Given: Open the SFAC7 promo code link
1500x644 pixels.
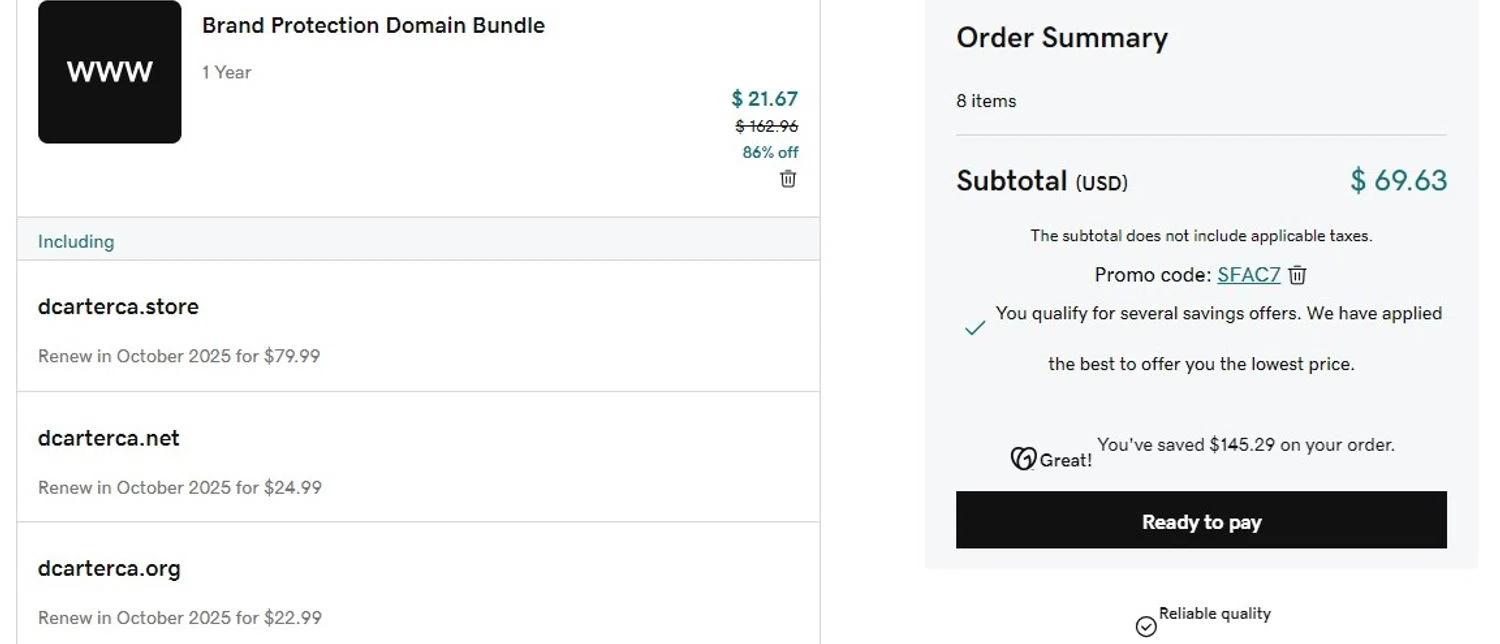Looking at the screenshot, I should (1248, 275).
